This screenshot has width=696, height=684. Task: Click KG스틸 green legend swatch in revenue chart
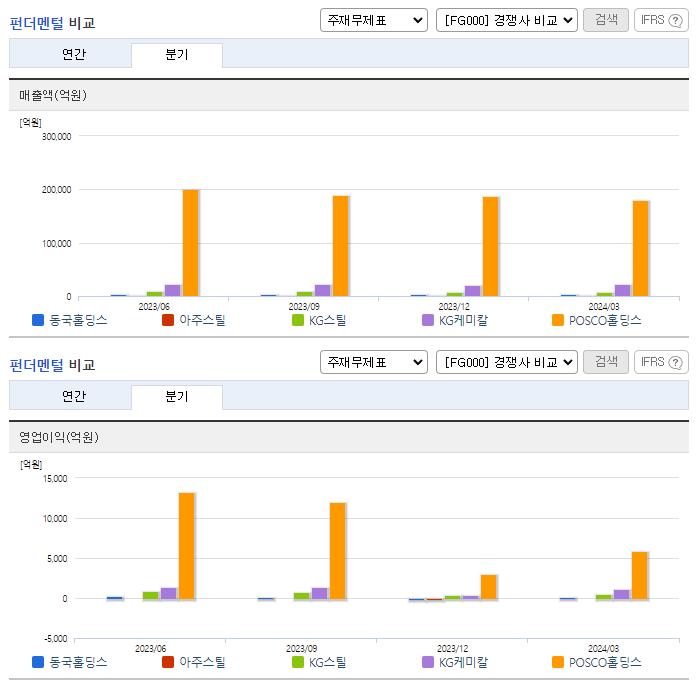(x=298, y=320)
